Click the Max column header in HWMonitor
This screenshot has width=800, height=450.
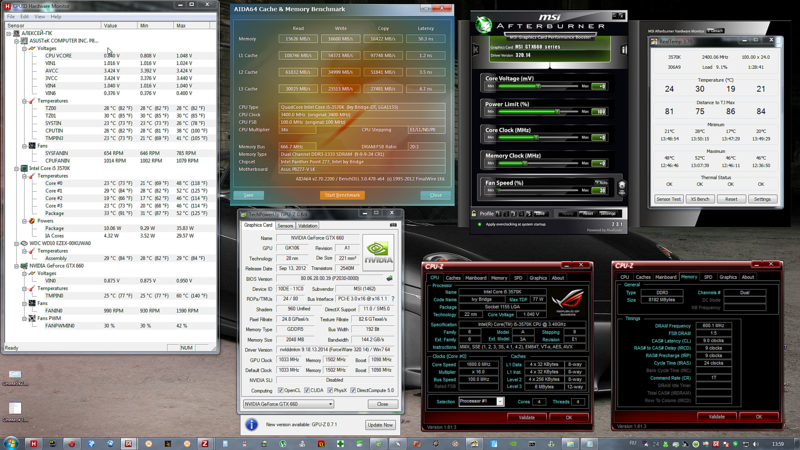coord(194,26)
